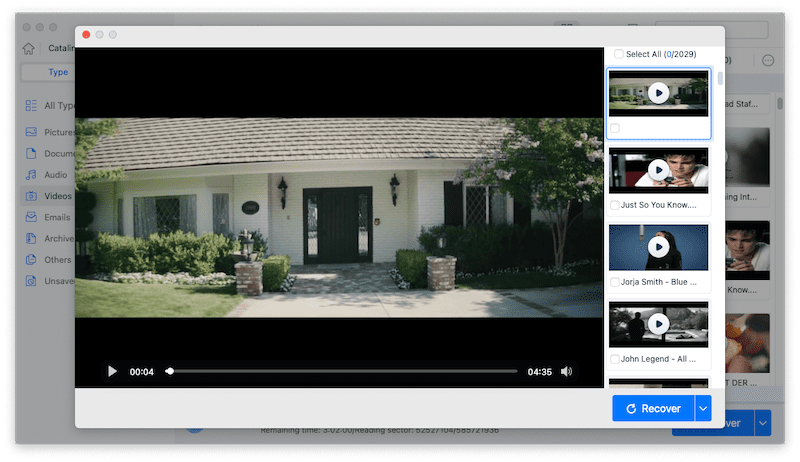800x462 pixels.
Task: Click the Recover button in preview dialog
Action: pyautogui.click(x=653, y=408)
